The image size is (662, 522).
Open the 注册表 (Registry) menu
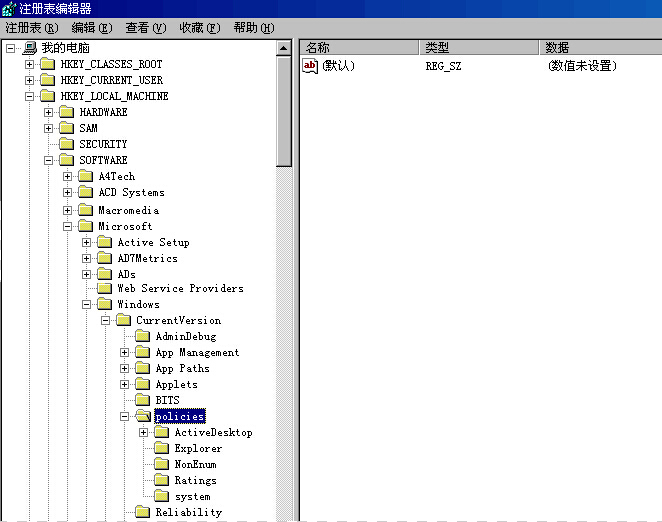32,28
